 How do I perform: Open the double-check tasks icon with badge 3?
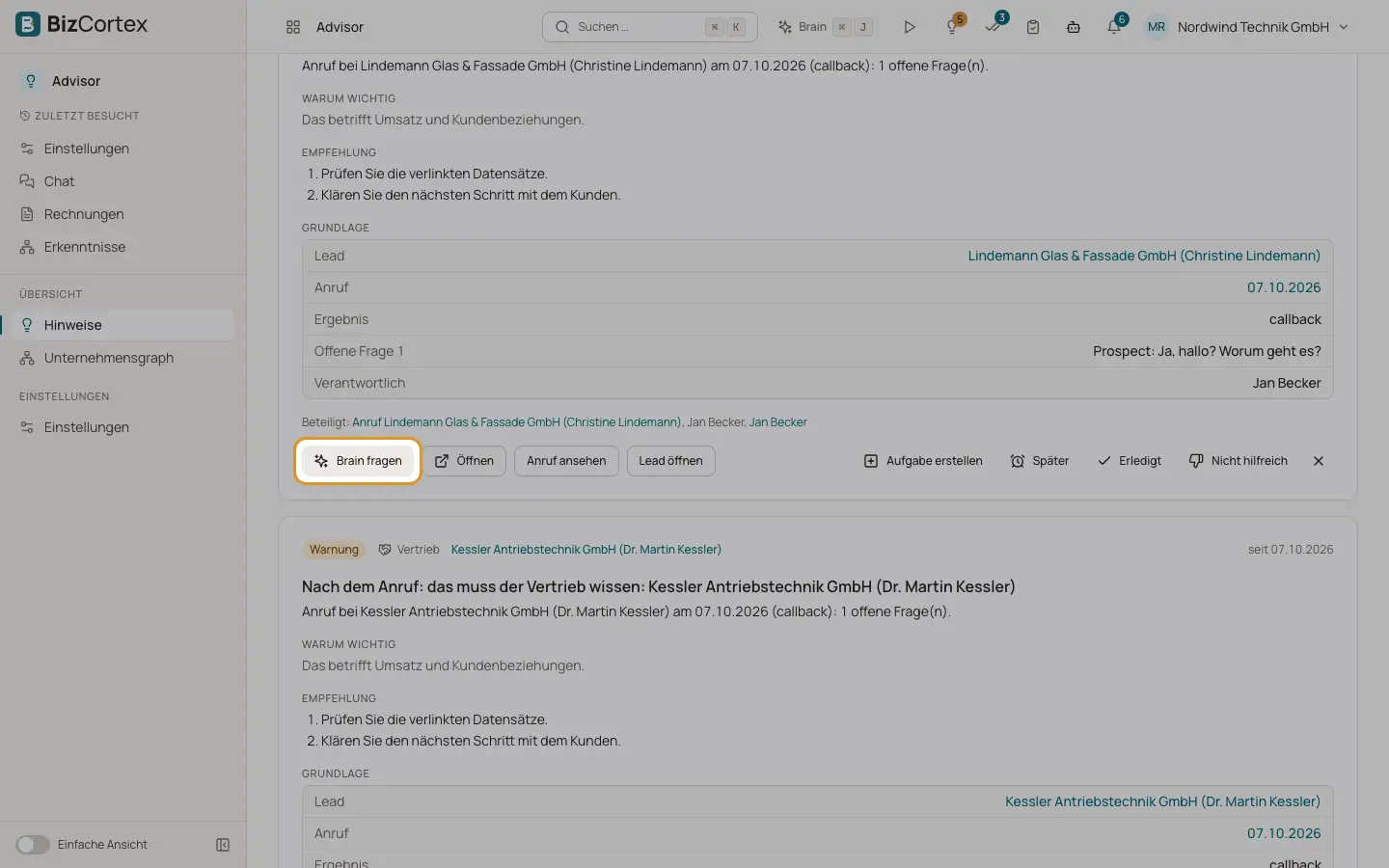coord(994,26)
